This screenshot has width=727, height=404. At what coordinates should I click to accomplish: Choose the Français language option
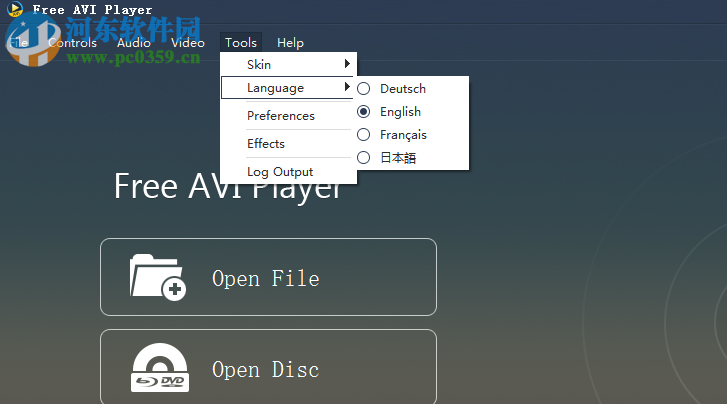tap(403, 135)
